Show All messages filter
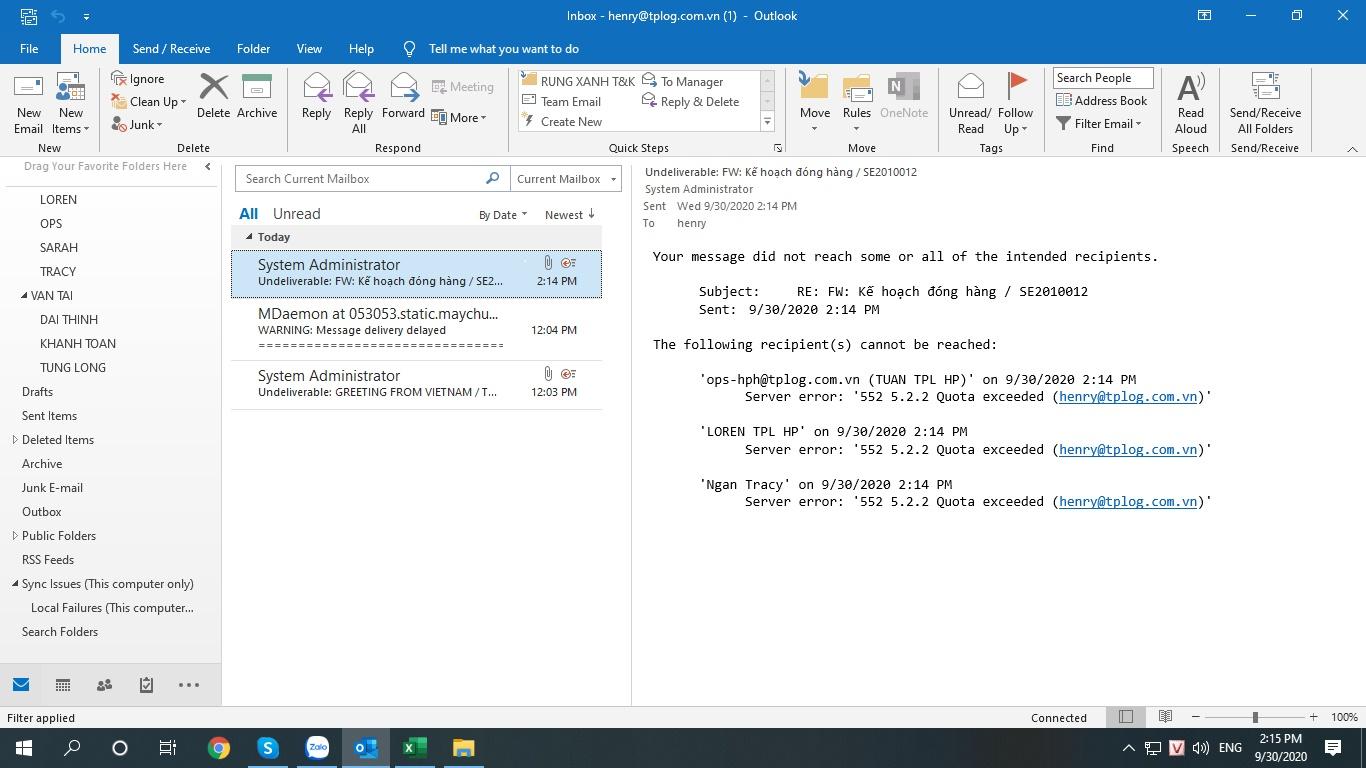1366x768 pixels. coord(248,214)
